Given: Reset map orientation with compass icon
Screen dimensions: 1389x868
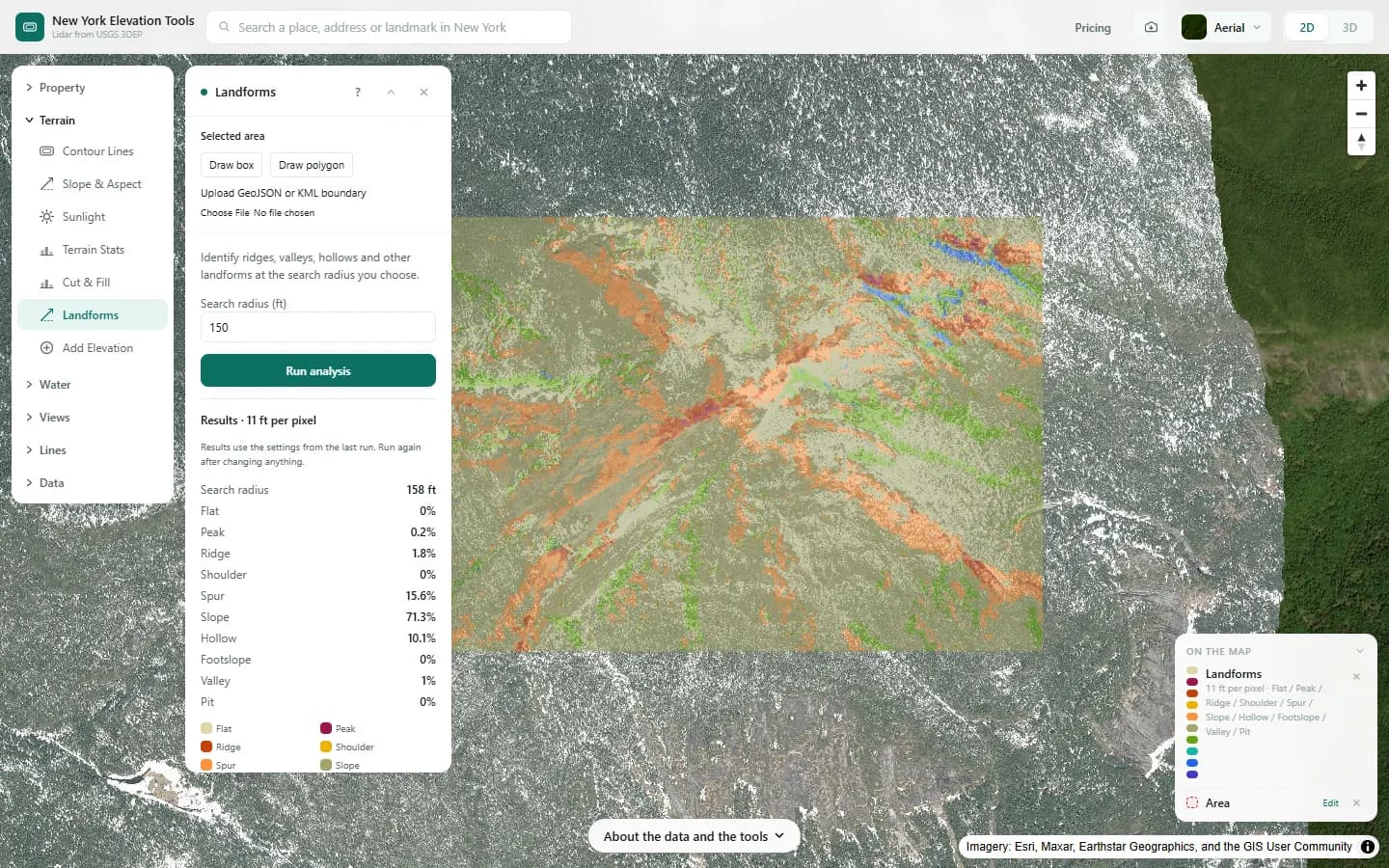Looking at the screenshot, I should (1361, 142).
